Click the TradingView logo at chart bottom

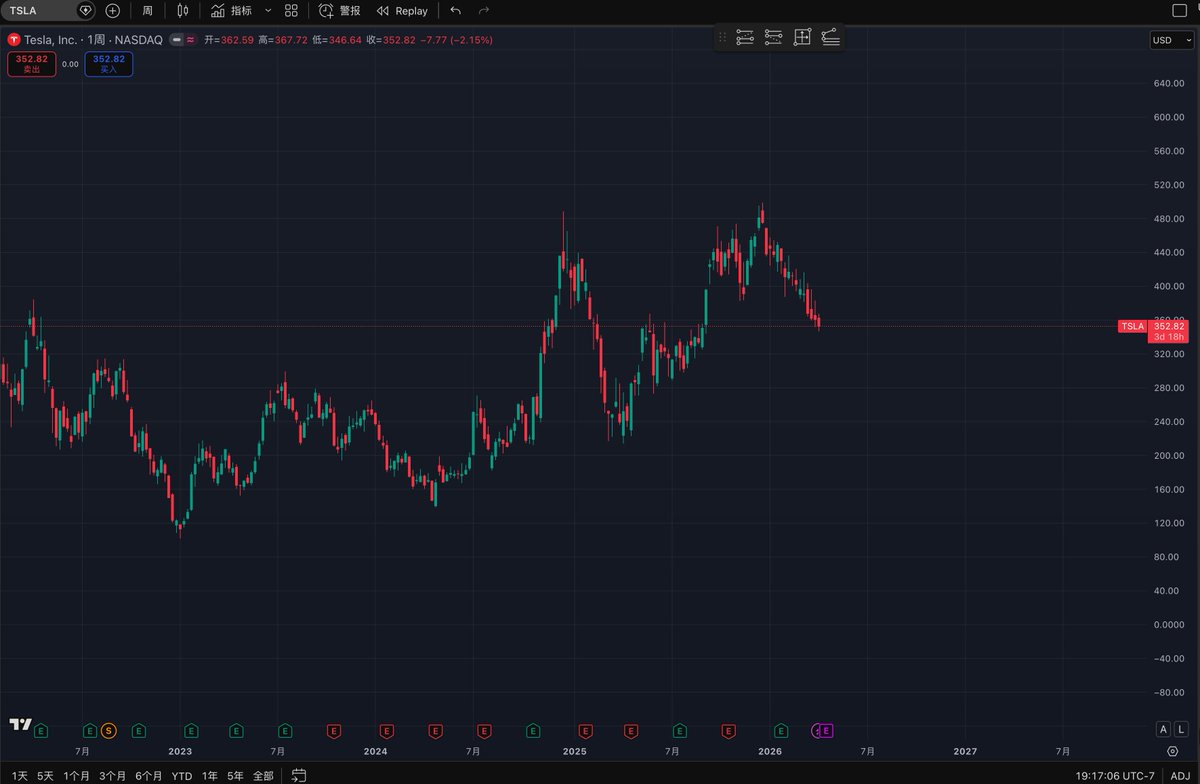(x=21, y=724)
